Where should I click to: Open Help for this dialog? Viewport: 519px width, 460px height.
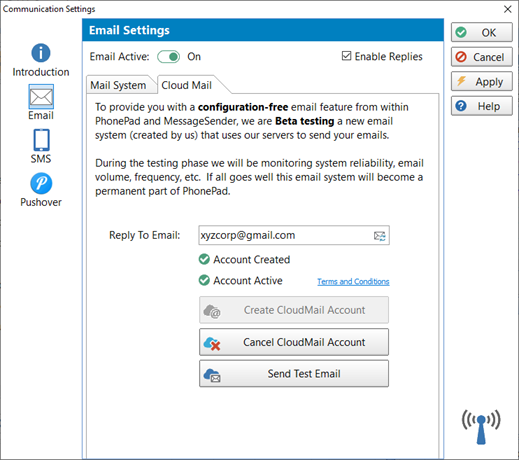(482, 106)
